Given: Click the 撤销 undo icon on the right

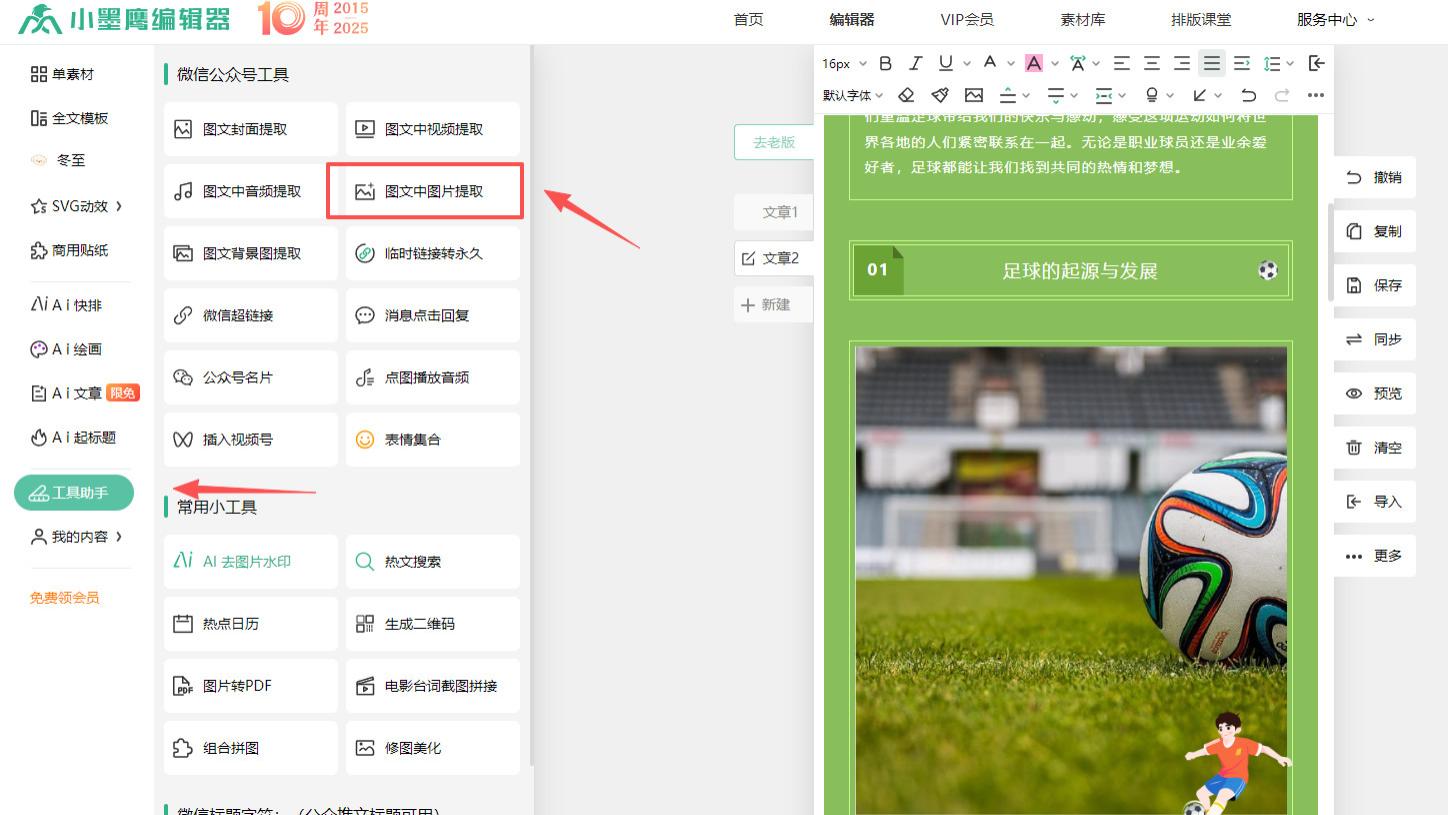Looking at the screenshot, I should (x=1374, y=176).
